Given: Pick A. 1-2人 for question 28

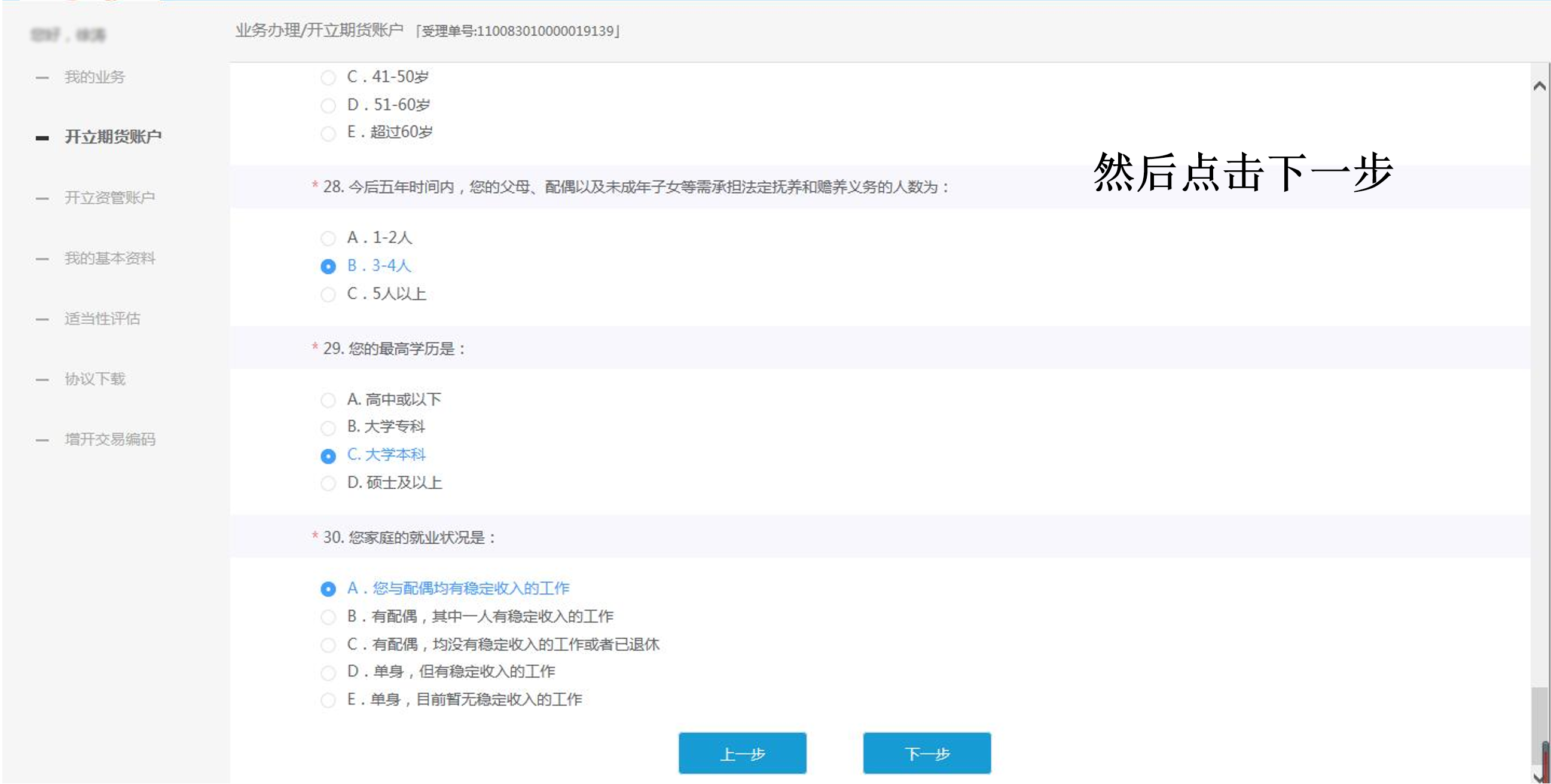Looking at the screenshot, I should point(328,239).
